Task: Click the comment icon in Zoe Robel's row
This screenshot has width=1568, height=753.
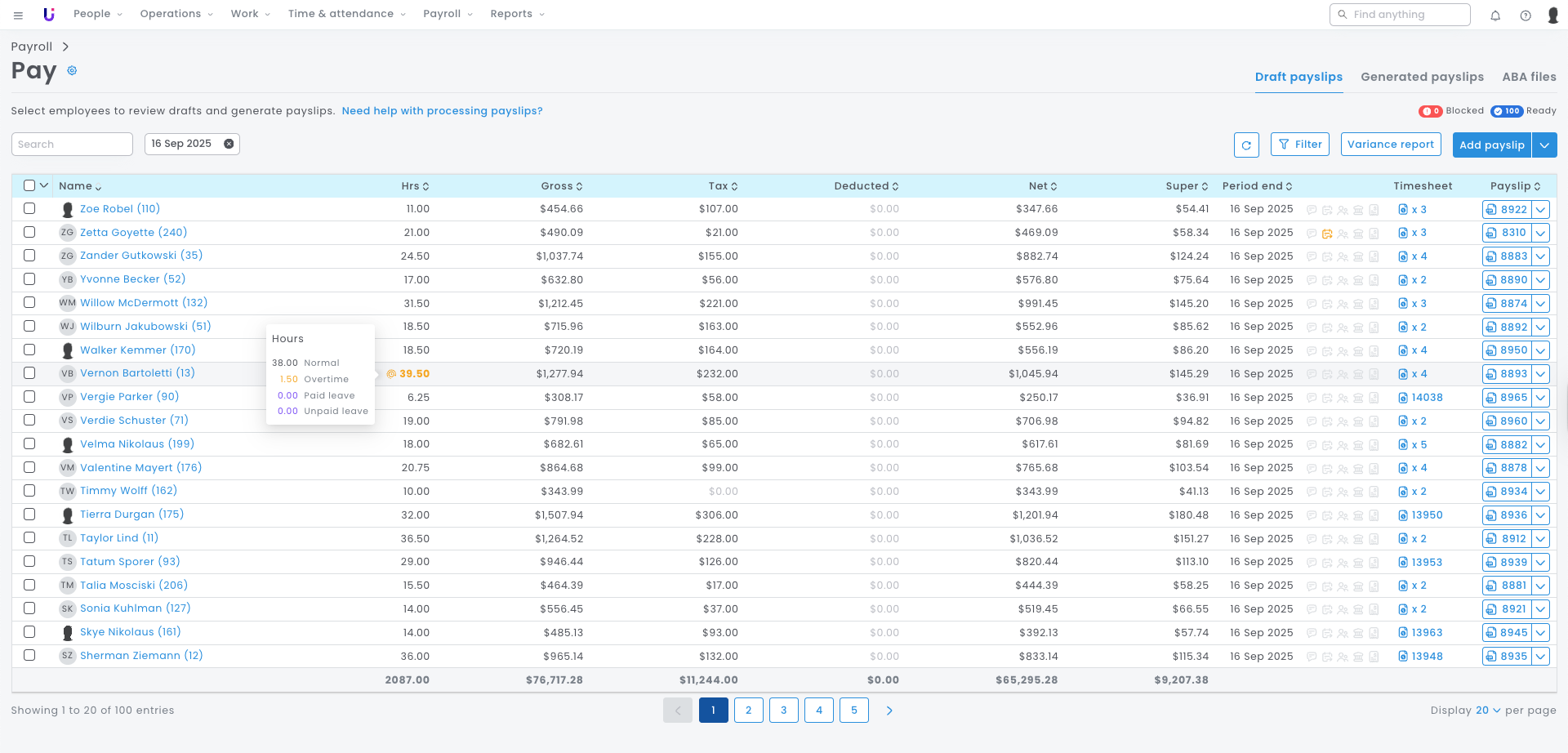Action: coord(1312,210)
